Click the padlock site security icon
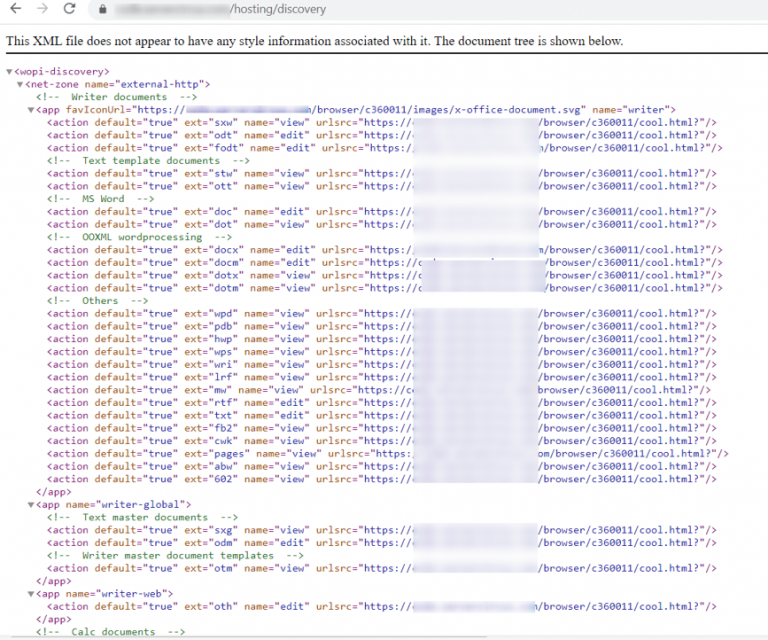 (102, 9)
